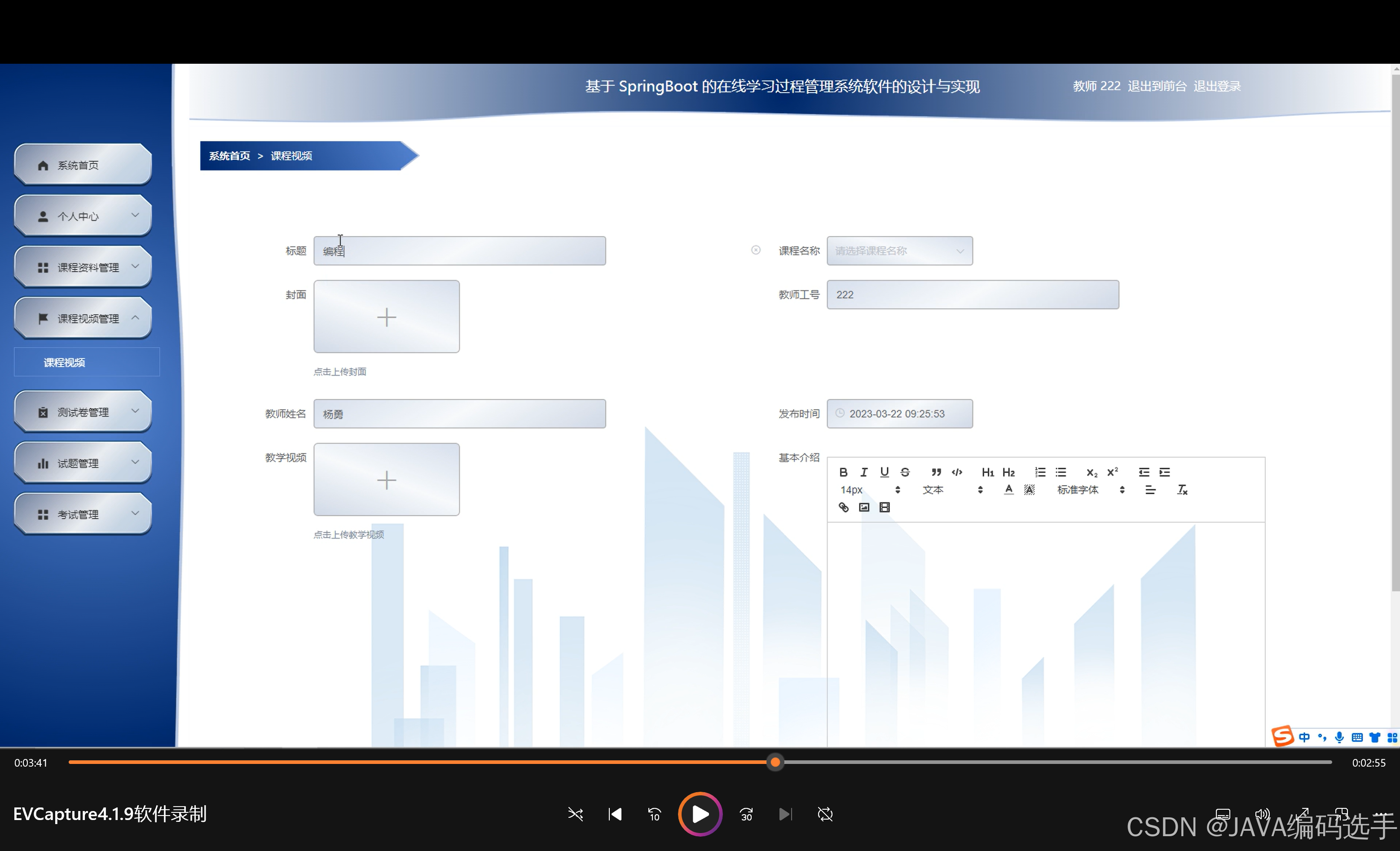
Task: Open the 课程名称 dropdown
Action: [899, 250]
